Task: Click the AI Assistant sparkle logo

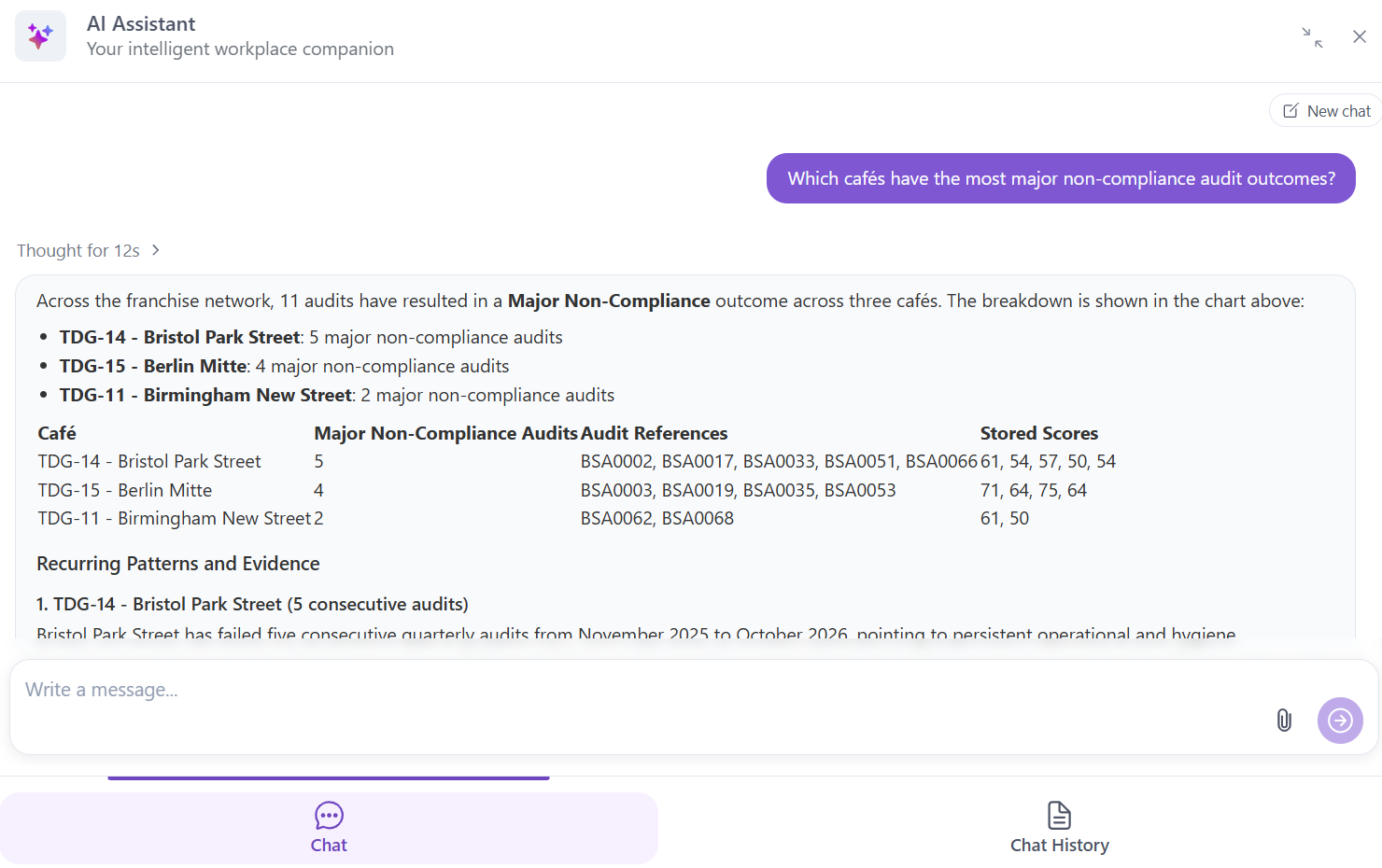Action: [x=40, y=36]
